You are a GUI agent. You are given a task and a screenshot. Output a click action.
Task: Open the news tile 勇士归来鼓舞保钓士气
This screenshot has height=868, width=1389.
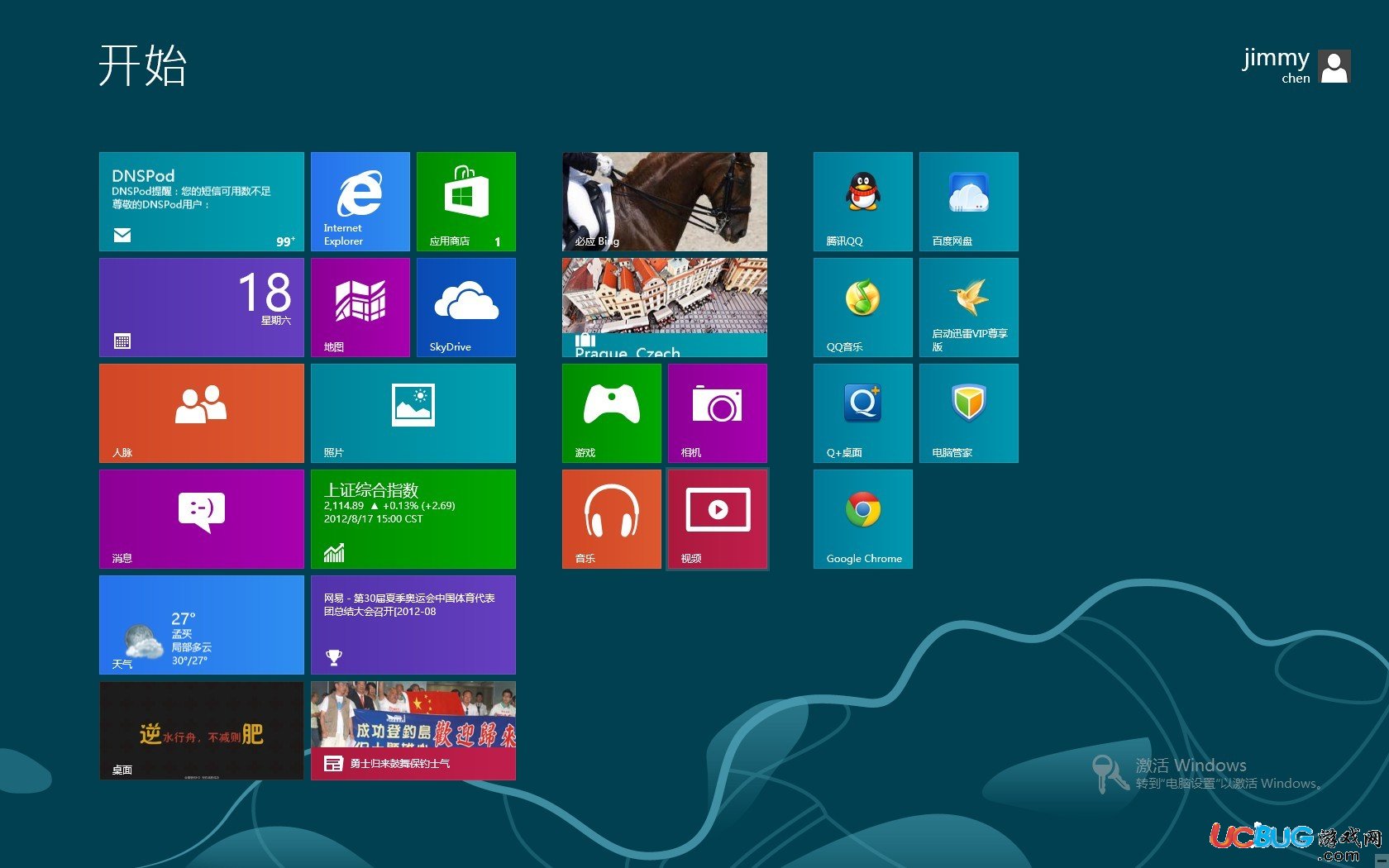413,731
